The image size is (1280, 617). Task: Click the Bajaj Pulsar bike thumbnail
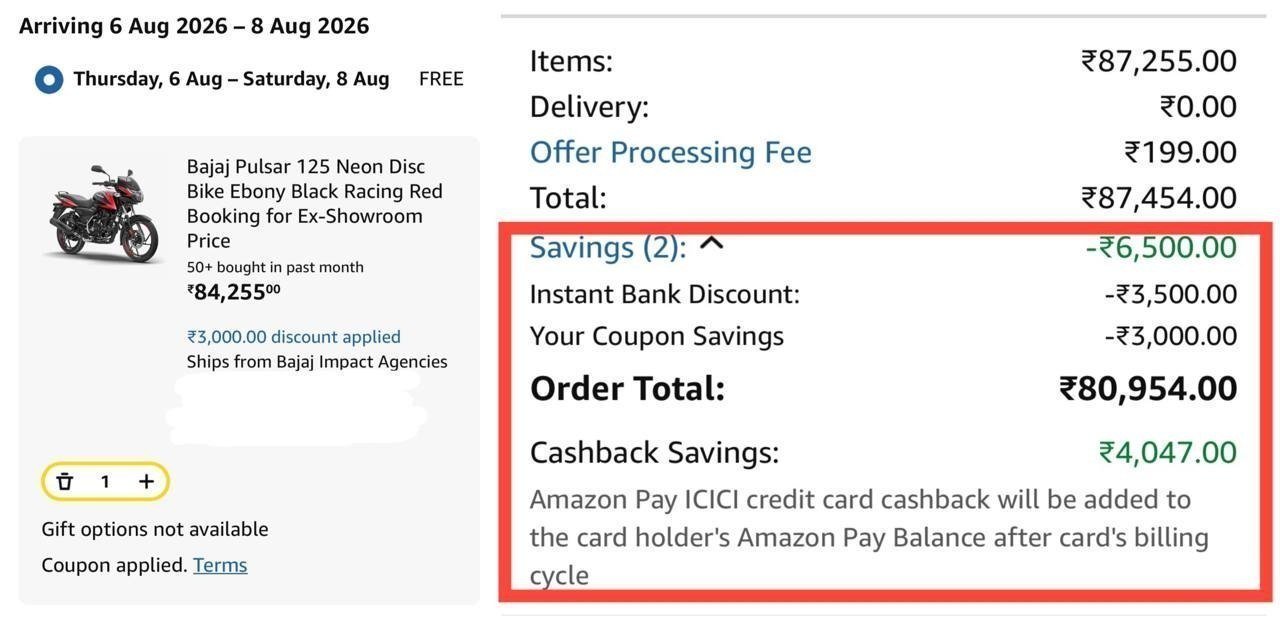coord(104,213)
